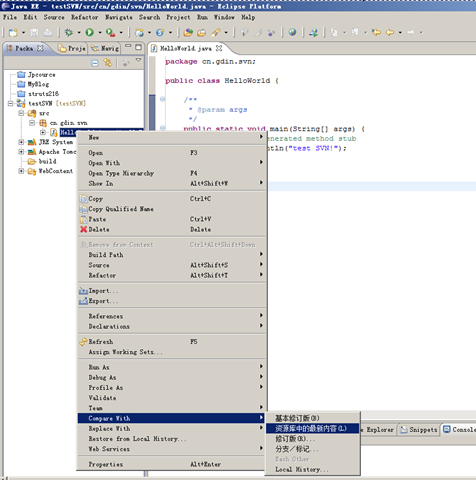Click the Open Type toolbar icon
The height and width of the screenshot is (480, 476).
coord(188,32)
